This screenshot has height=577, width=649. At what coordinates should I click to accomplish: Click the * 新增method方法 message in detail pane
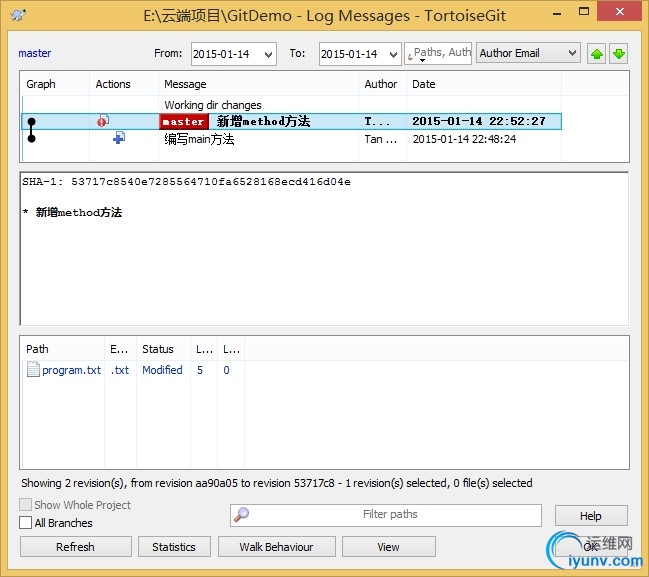[x=72, y=212]
